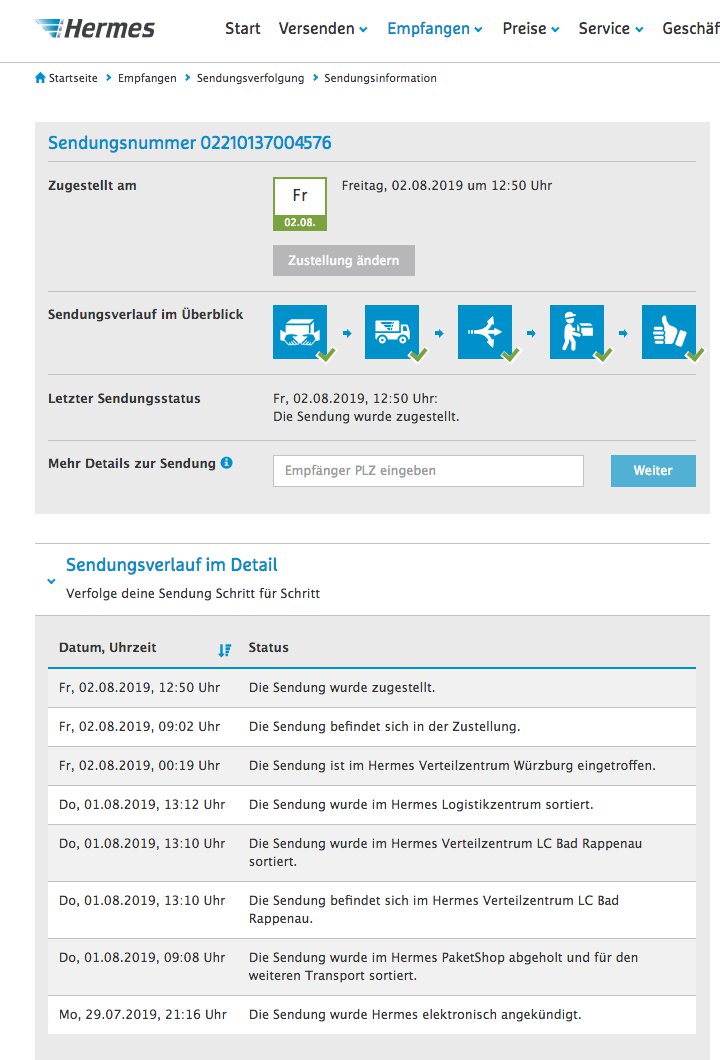Screen dimensions: 720x1060
Task: Click the courier carrying parcel icon
Action: (577, 332)
